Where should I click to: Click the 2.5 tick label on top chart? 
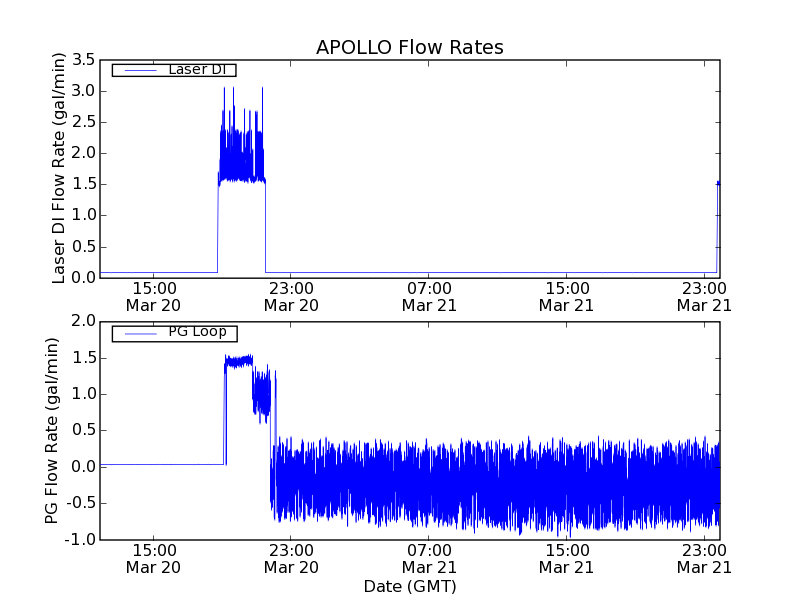[84, 122]
